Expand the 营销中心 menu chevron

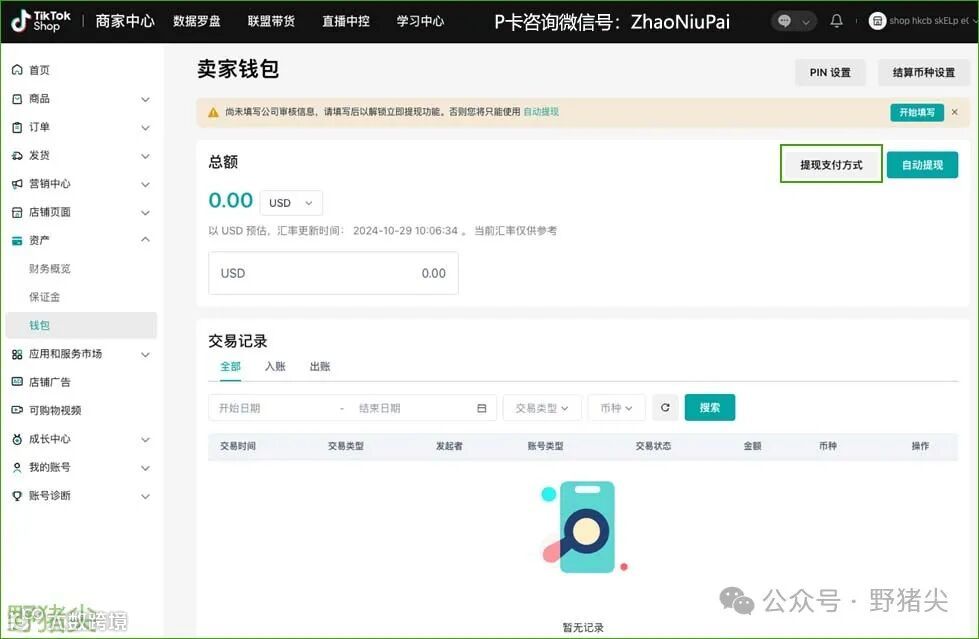pyautogui.click(x=145, y=184)
